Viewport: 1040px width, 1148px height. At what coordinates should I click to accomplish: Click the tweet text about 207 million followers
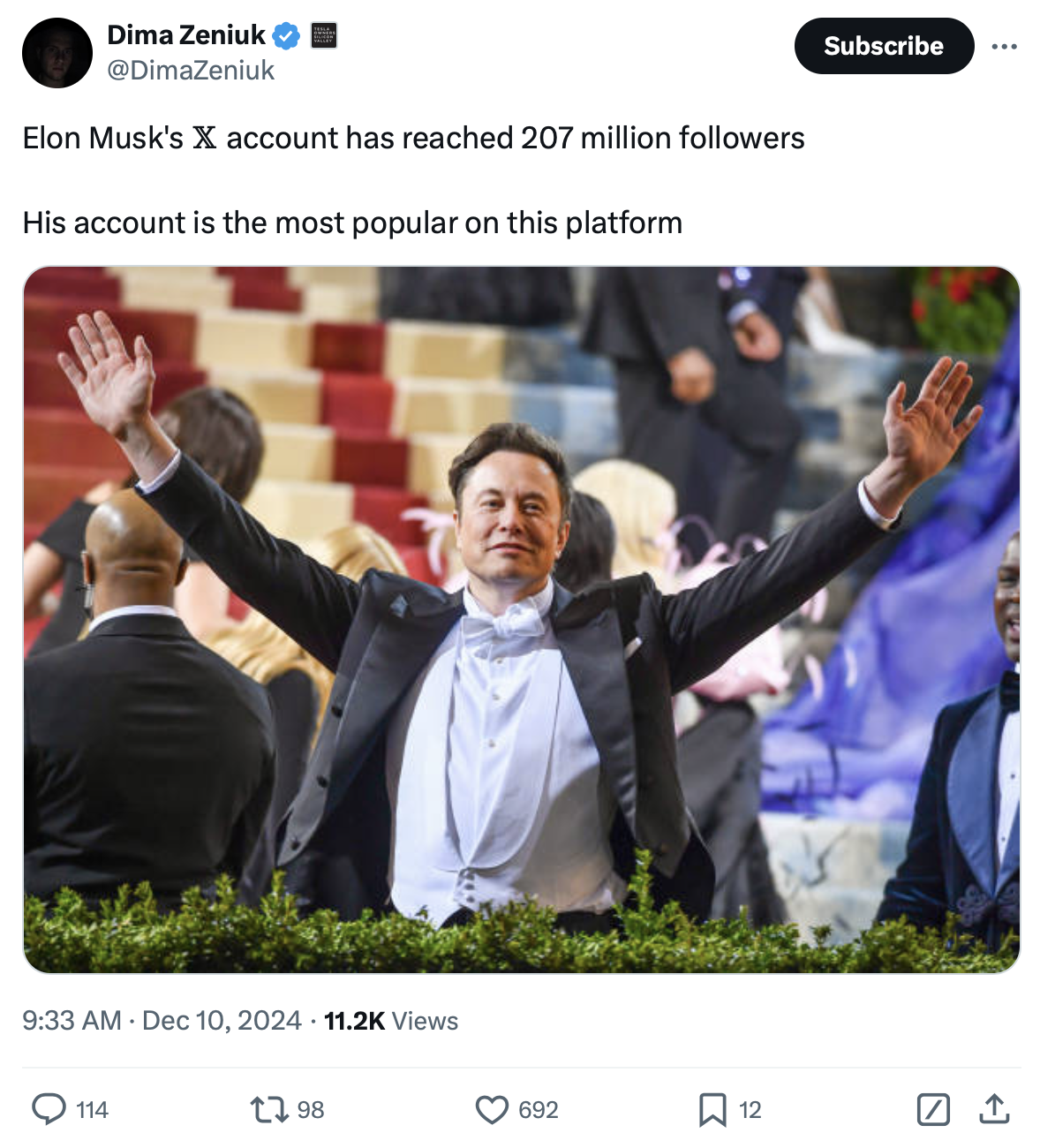(x=413, y=139)
